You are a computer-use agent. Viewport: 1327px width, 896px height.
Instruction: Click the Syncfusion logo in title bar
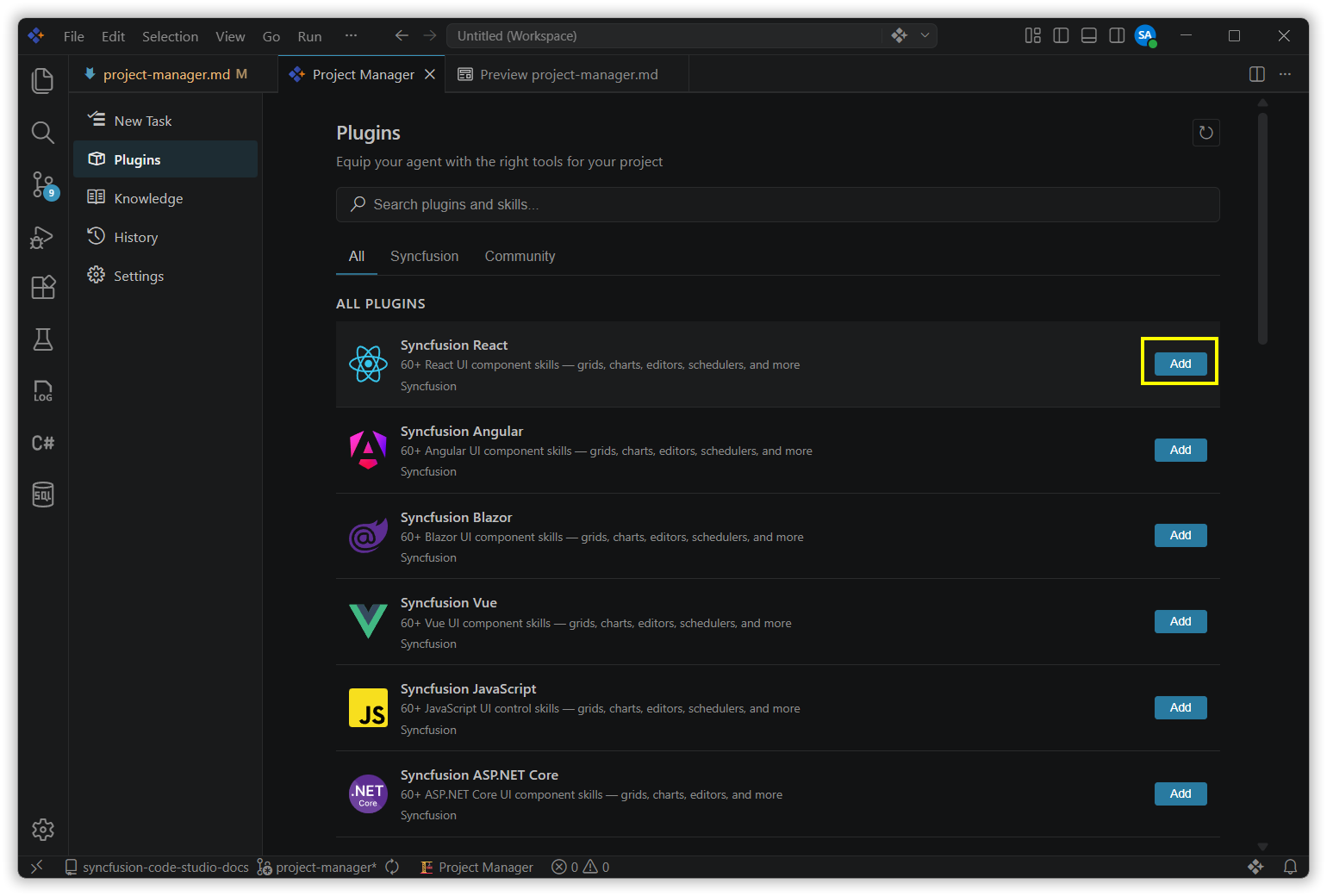[x=35, y=35]
